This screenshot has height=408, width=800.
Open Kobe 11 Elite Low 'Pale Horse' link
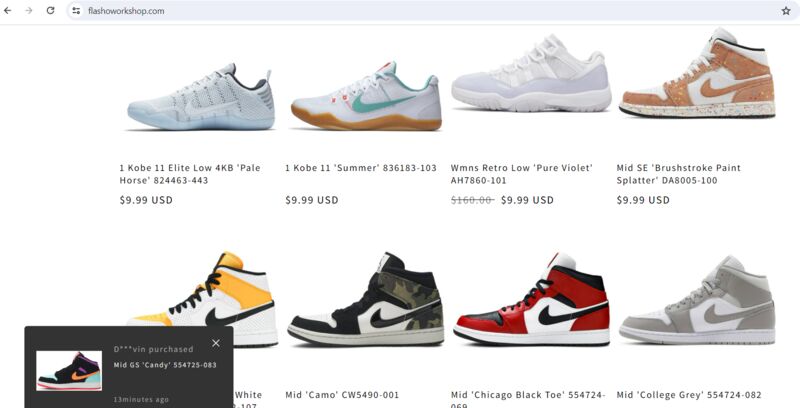190,174
